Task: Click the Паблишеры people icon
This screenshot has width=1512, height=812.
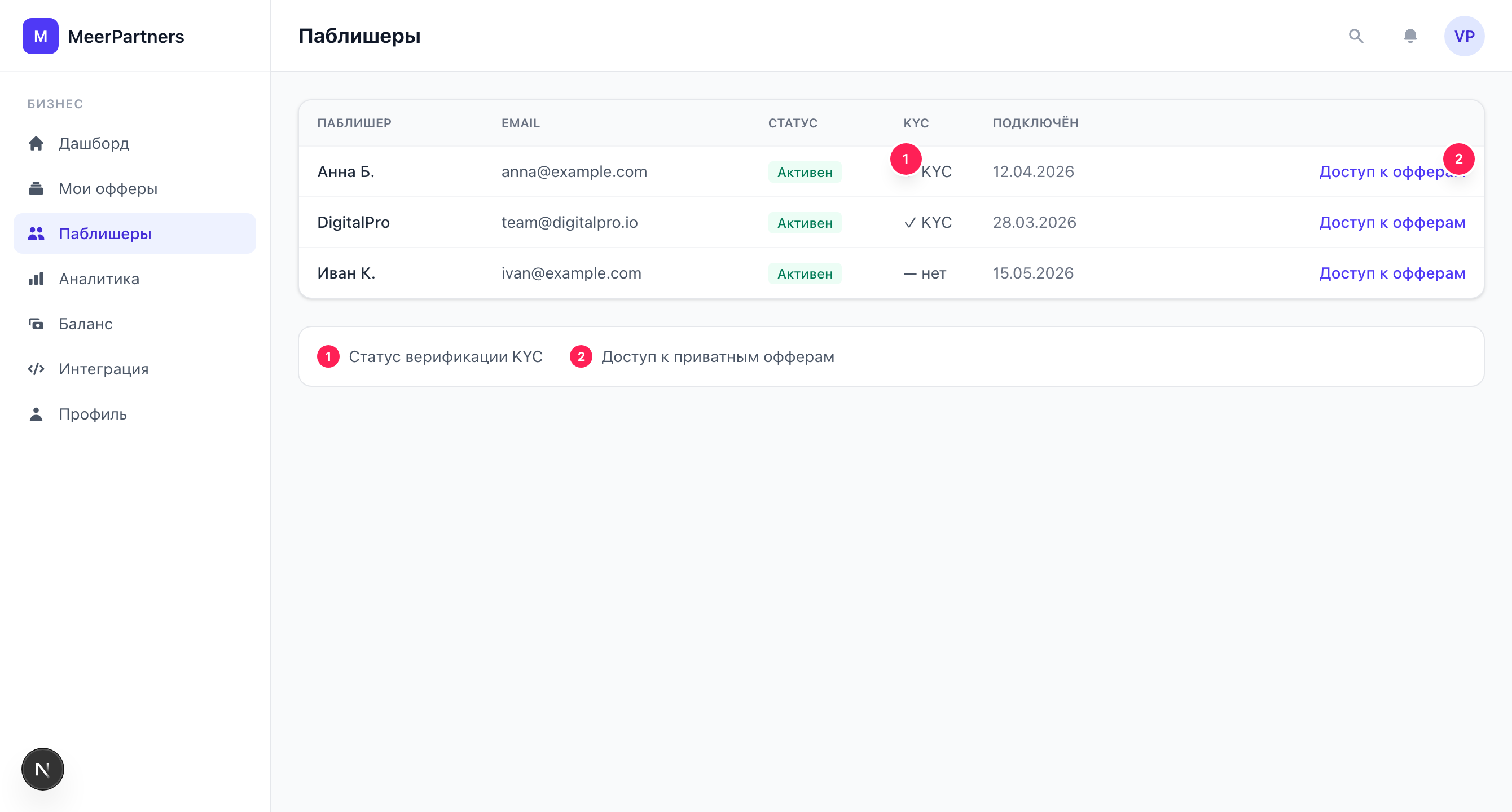Action: click(37, 233)
